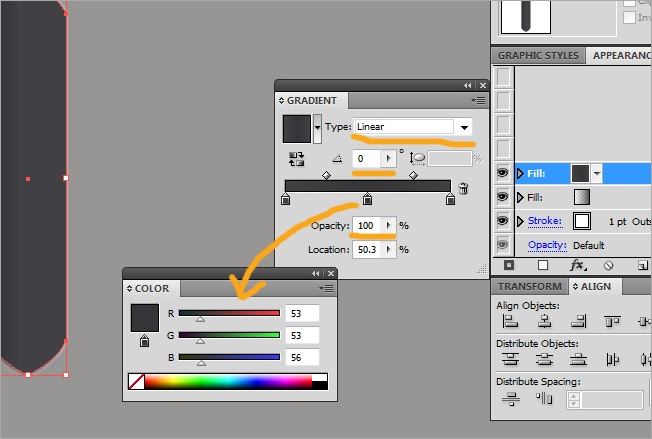The image size is (652, 439).
Task: Expand the Stroke attribute disclosure triangle
Action: click(x=520, y=221)
